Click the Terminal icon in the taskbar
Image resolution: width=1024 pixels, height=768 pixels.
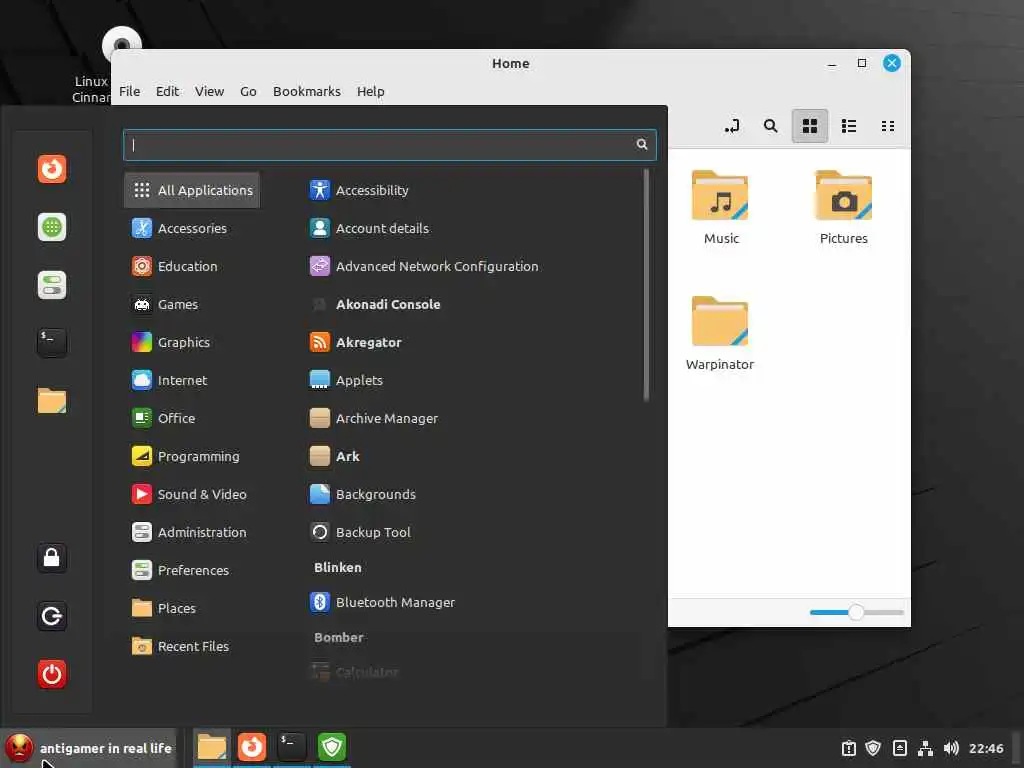291,747
